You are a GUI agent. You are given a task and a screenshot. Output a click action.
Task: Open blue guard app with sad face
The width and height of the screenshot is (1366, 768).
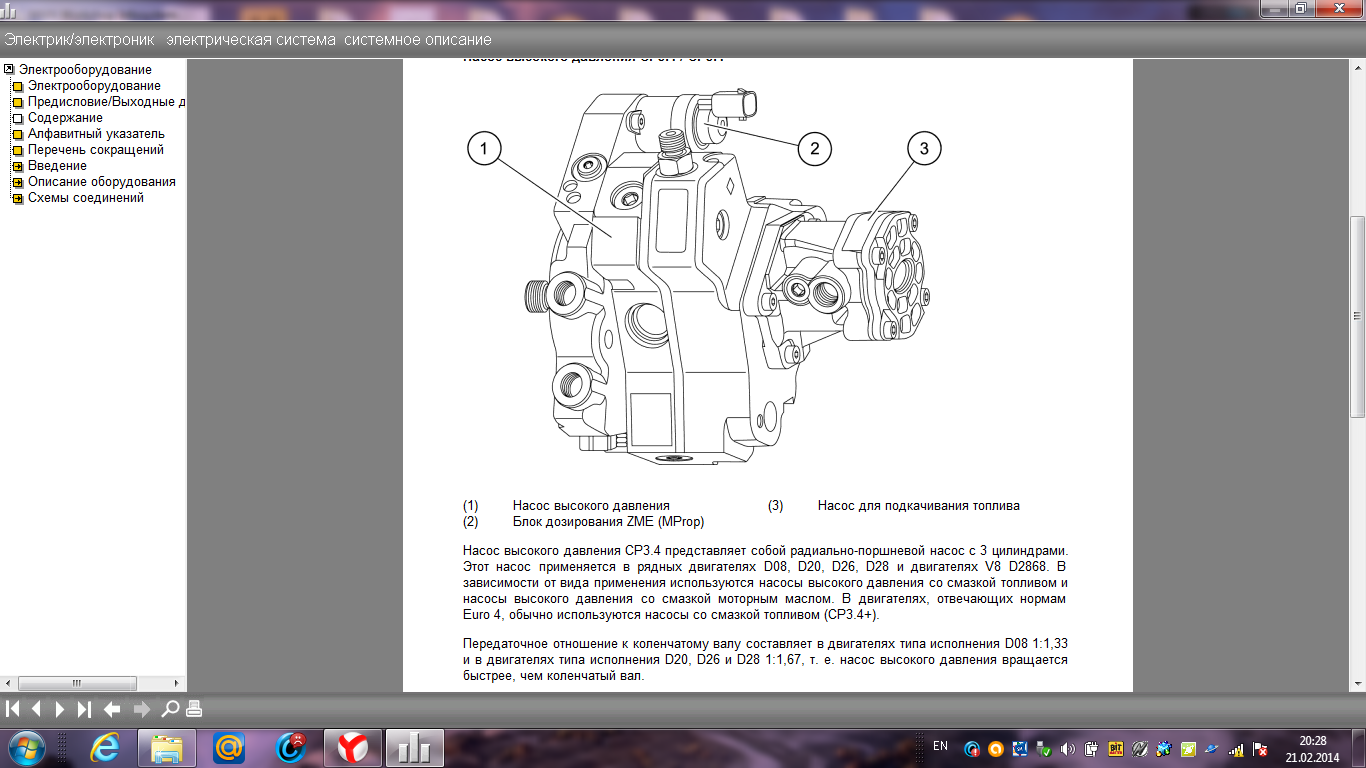point(291,747)
